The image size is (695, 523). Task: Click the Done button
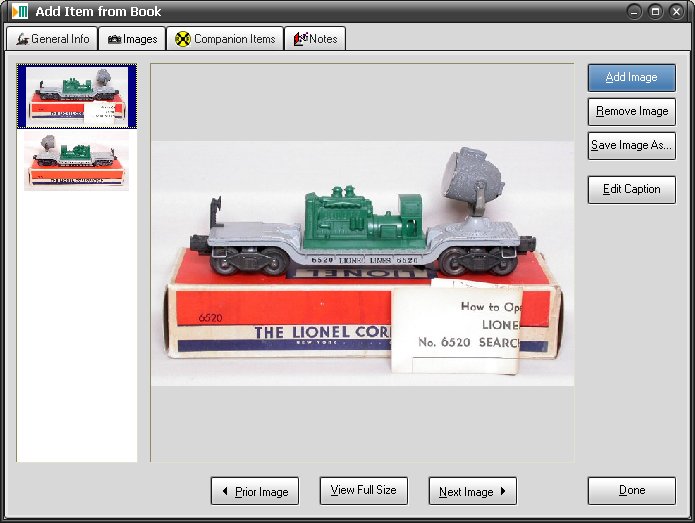point(632,491)
